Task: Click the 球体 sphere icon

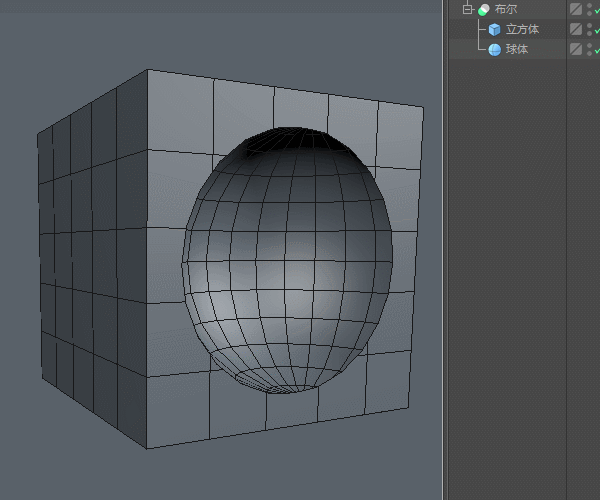Action: pyautogui.click(x=494, y=49)
